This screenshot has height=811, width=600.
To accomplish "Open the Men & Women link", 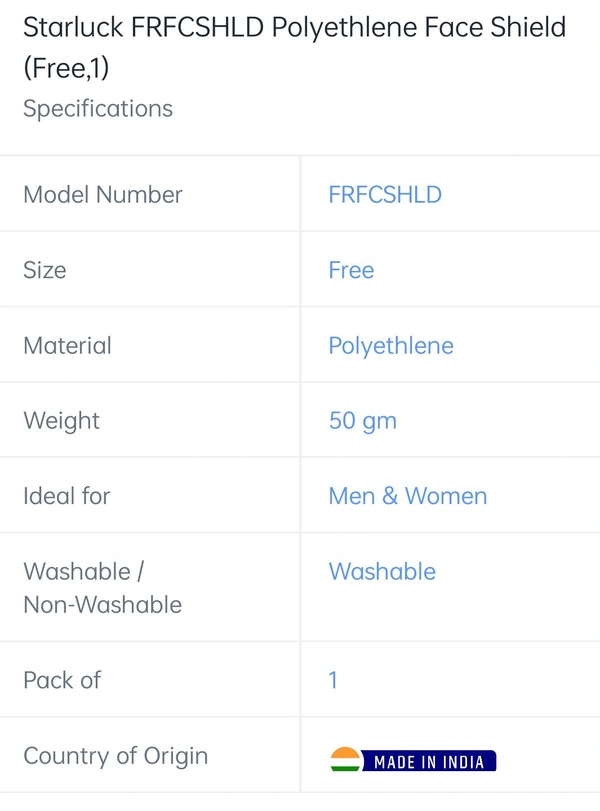I will (x=408, y=496).
